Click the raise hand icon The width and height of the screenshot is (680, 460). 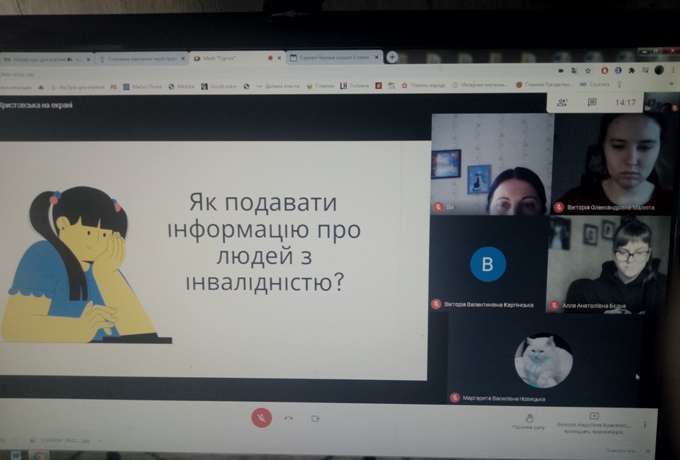(x=529, y=418)
